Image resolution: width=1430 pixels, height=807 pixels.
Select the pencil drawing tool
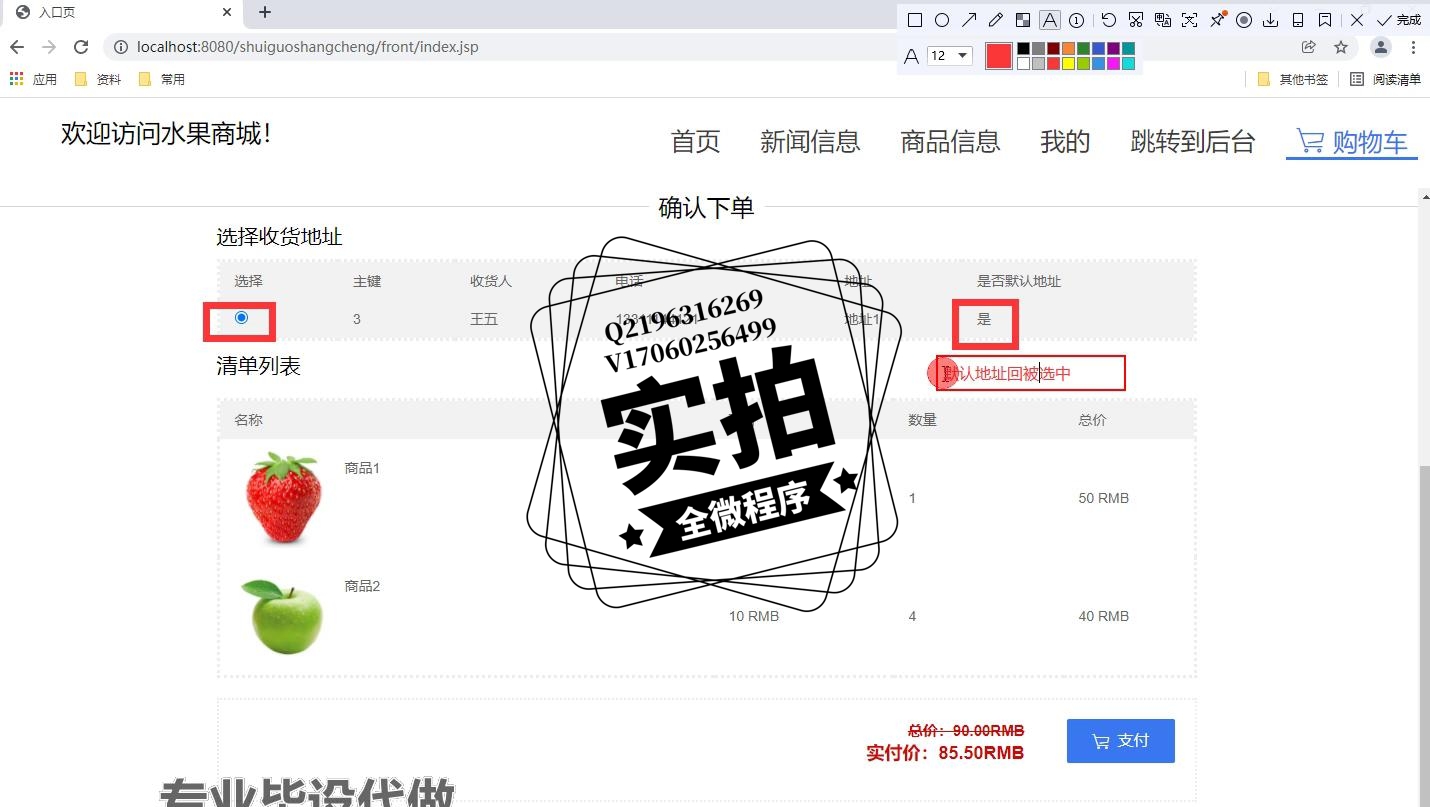(995, 20)
